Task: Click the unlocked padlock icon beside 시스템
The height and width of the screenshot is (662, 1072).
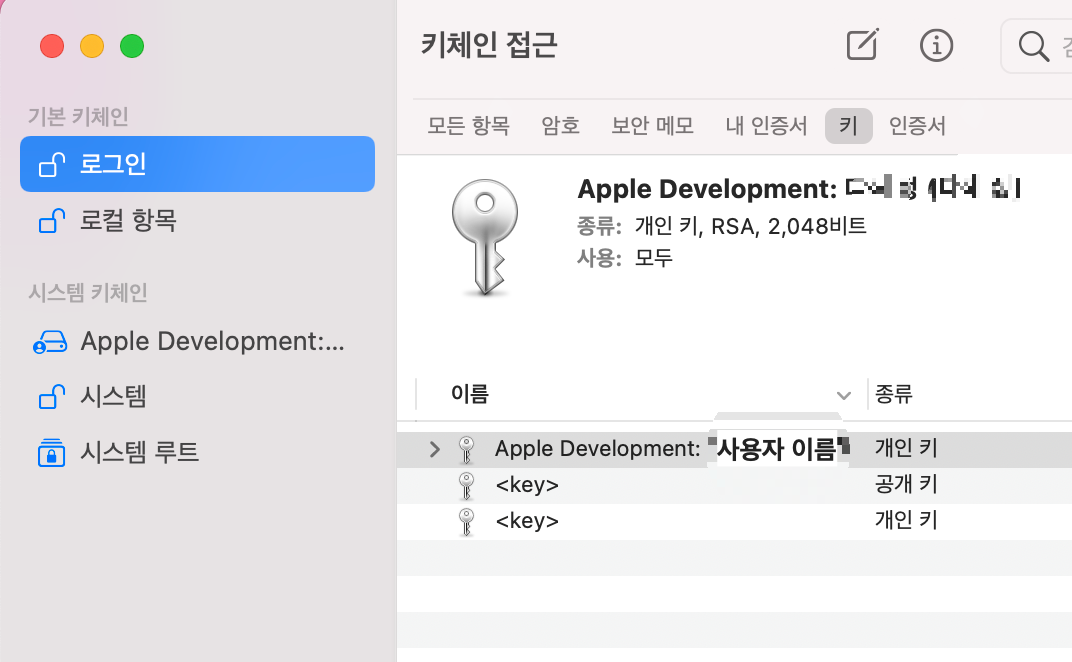Action: coord(51,397)
